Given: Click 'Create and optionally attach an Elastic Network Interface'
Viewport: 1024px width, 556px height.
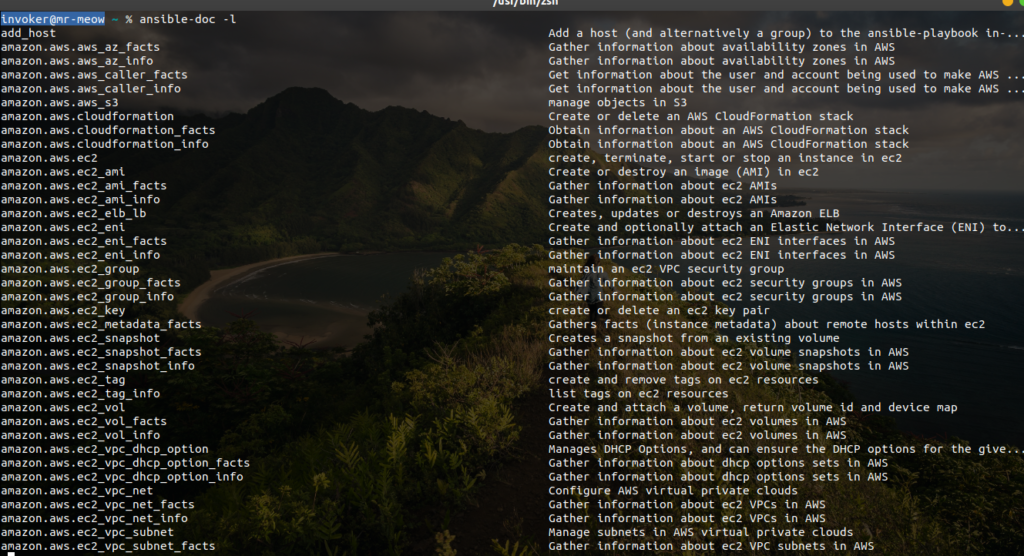Looking at the screenshot, I should [784, 227].
